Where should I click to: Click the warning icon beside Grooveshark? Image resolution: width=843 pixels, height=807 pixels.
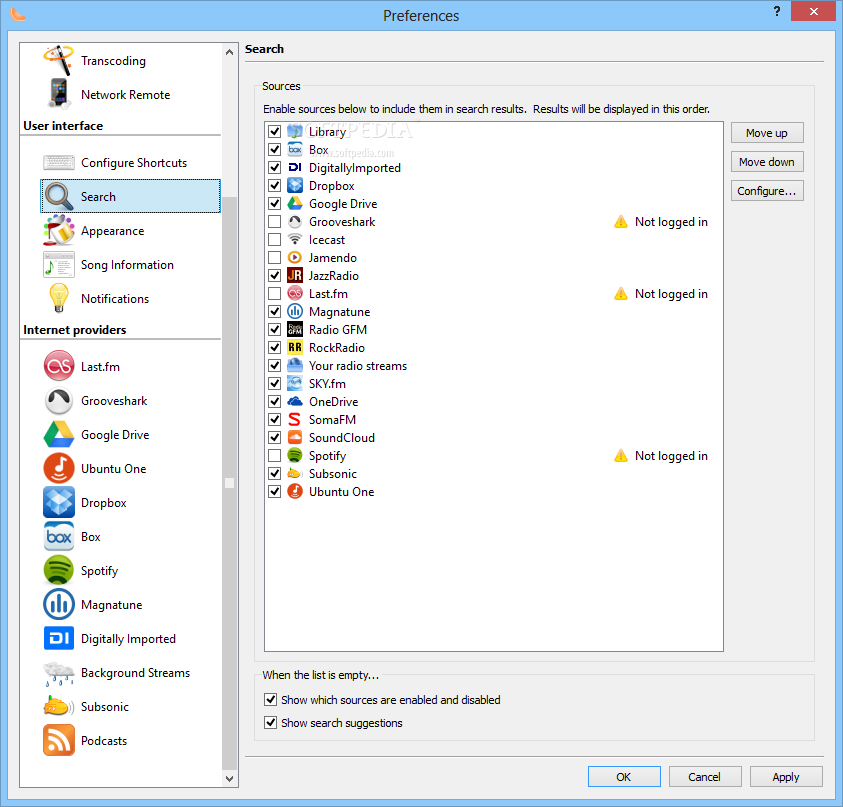click(x=621, y=222)
